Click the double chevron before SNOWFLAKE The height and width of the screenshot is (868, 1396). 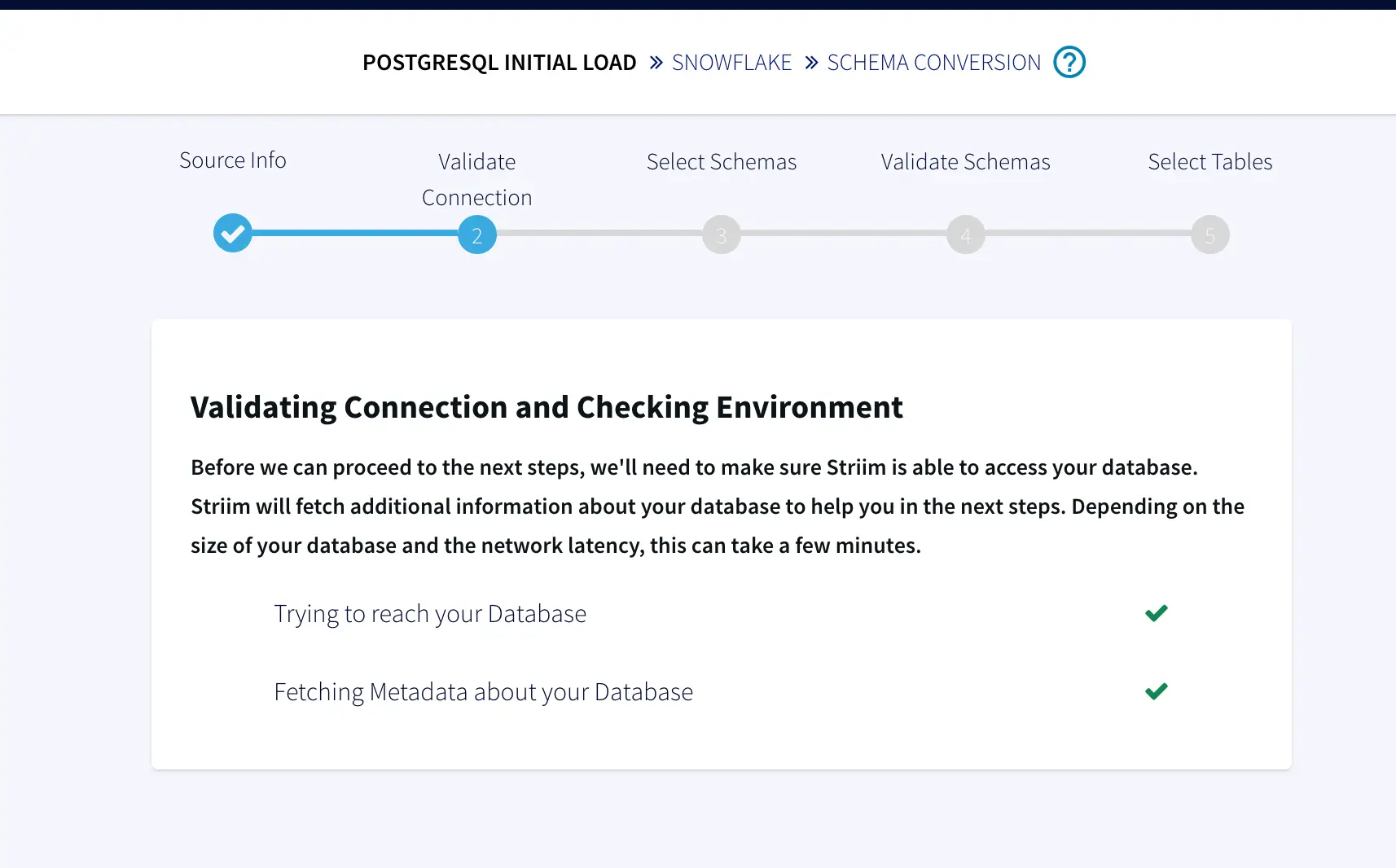point(656,63)
